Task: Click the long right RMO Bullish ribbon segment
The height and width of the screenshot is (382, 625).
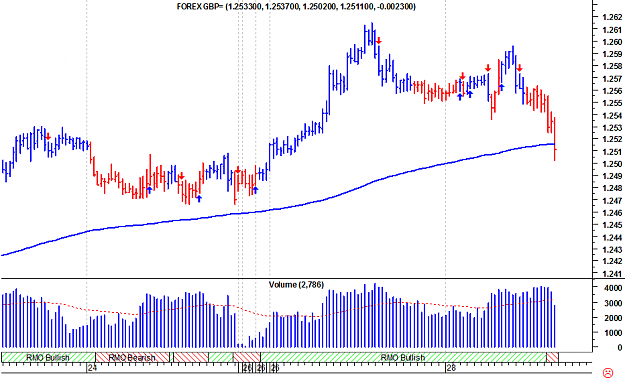Action: coord(403,357)
